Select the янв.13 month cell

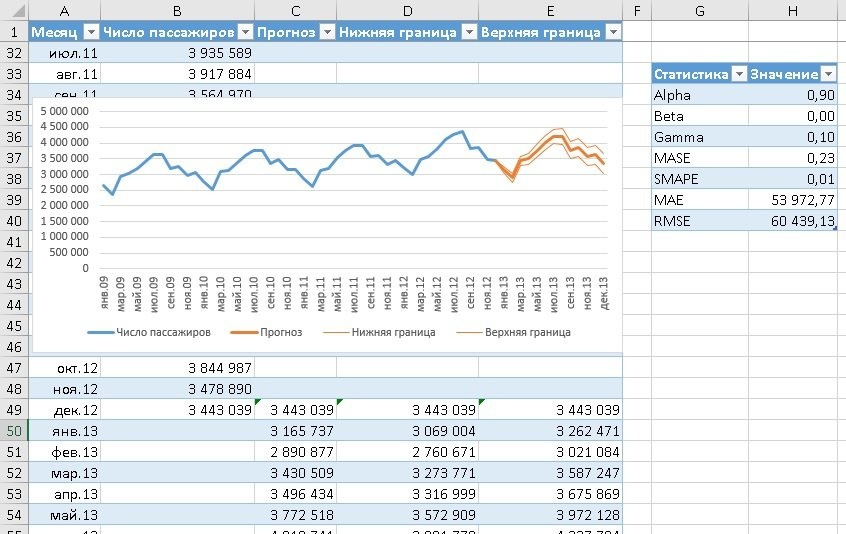64,431
